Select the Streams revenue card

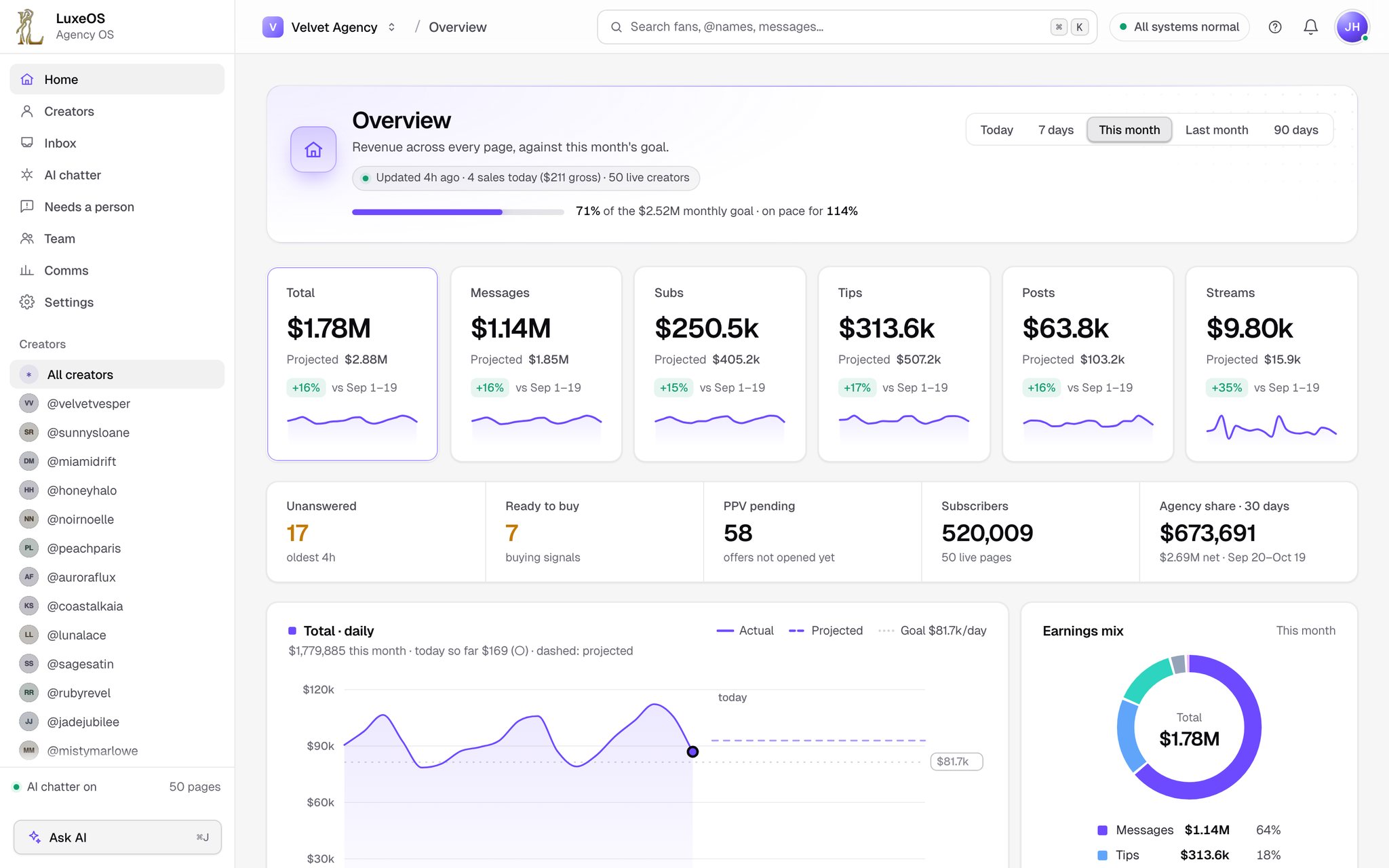pos(1272,364)
